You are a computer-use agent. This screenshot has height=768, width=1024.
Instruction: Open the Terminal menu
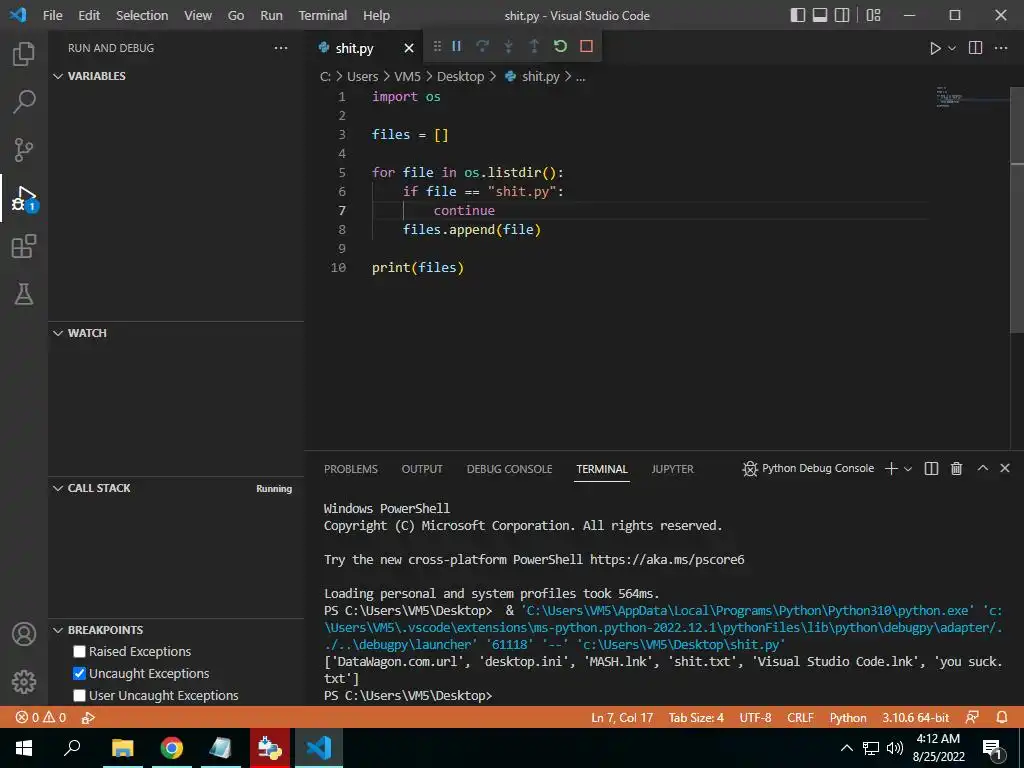[323, 15]
